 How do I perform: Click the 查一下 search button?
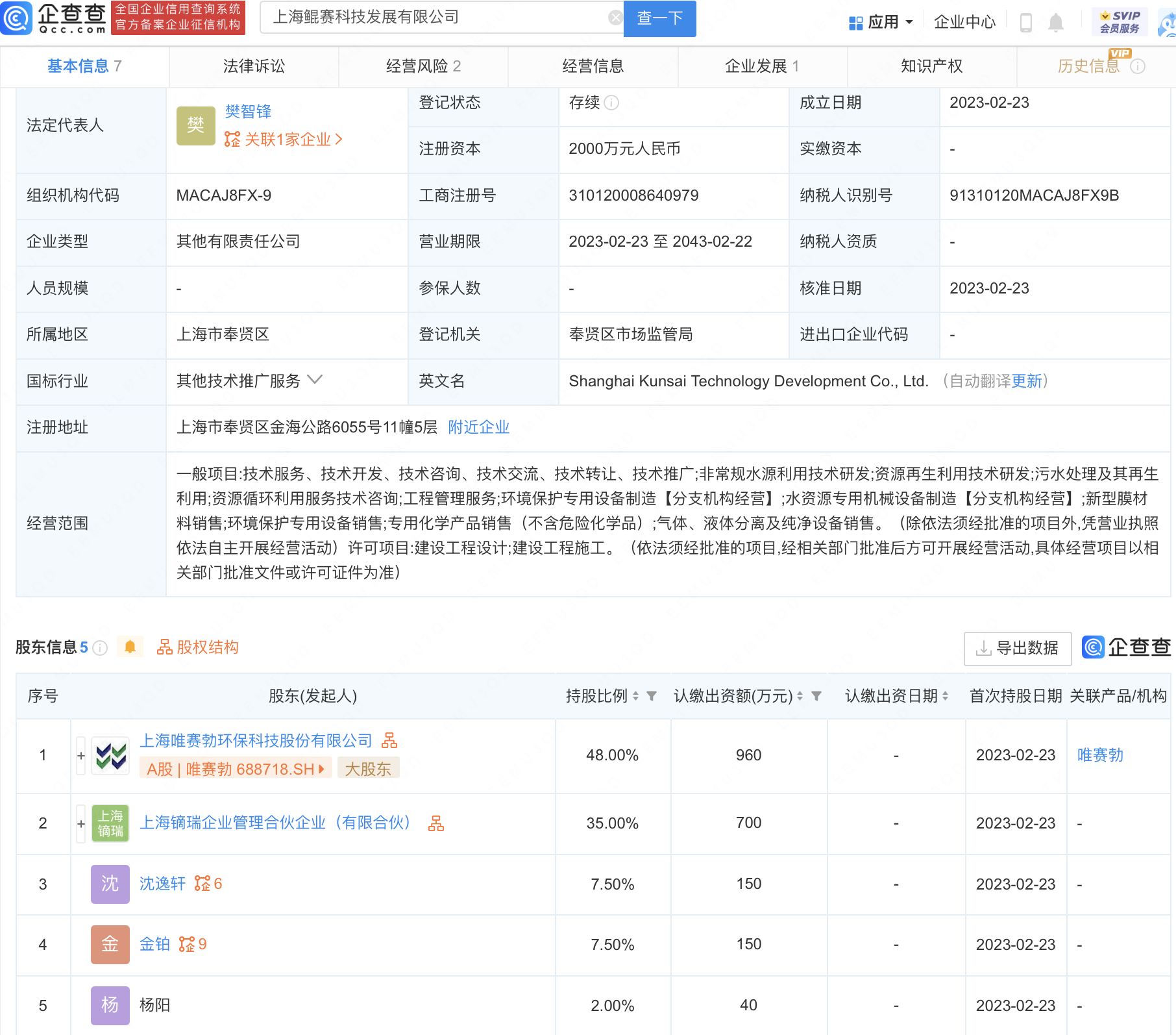pyautogui.click(x=659, y=18)
